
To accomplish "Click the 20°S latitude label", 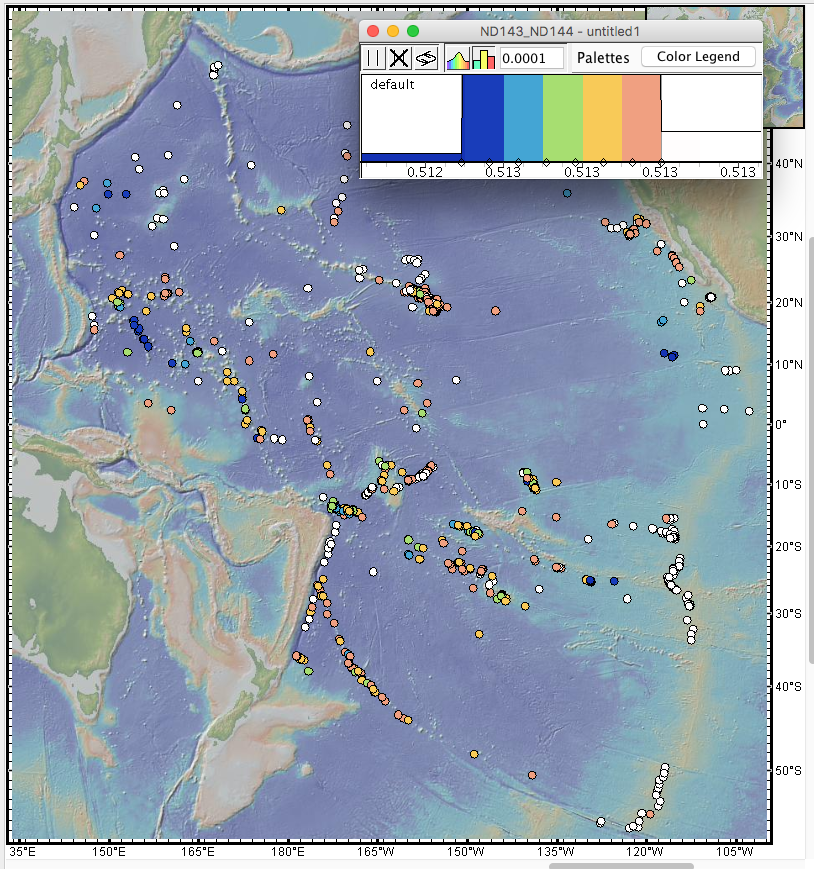I will point(789,547).
